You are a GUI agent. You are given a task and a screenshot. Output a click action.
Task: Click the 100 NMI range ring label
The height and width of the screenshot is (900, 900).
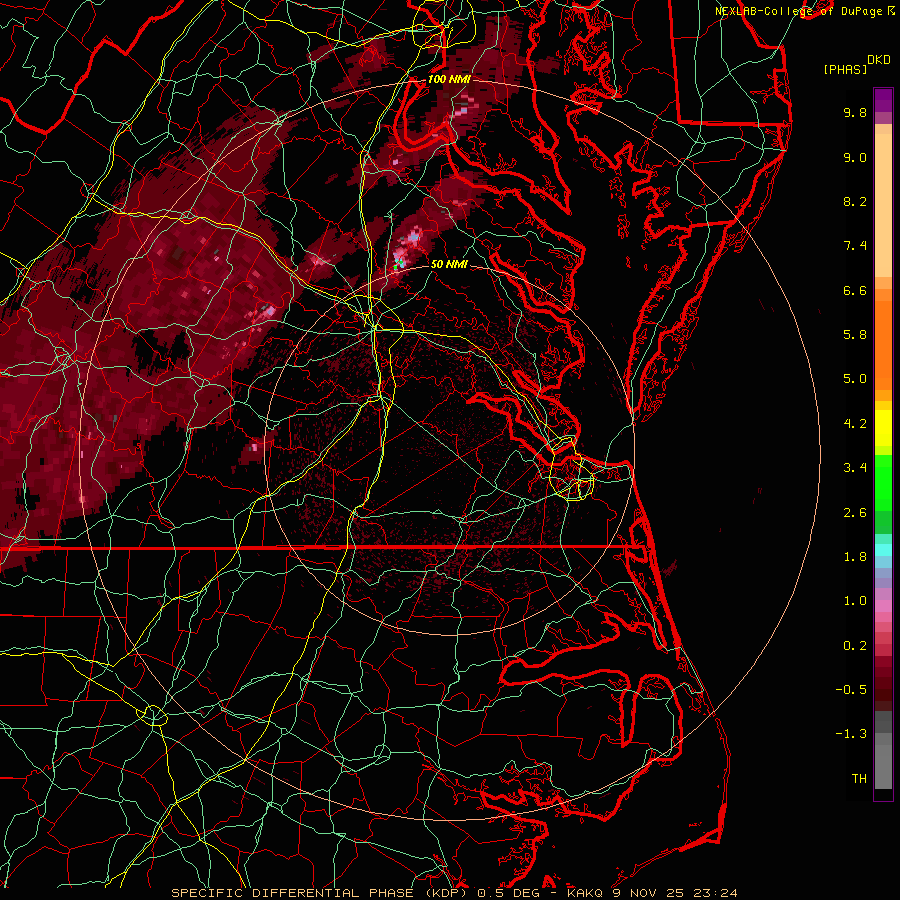(449, 79)
